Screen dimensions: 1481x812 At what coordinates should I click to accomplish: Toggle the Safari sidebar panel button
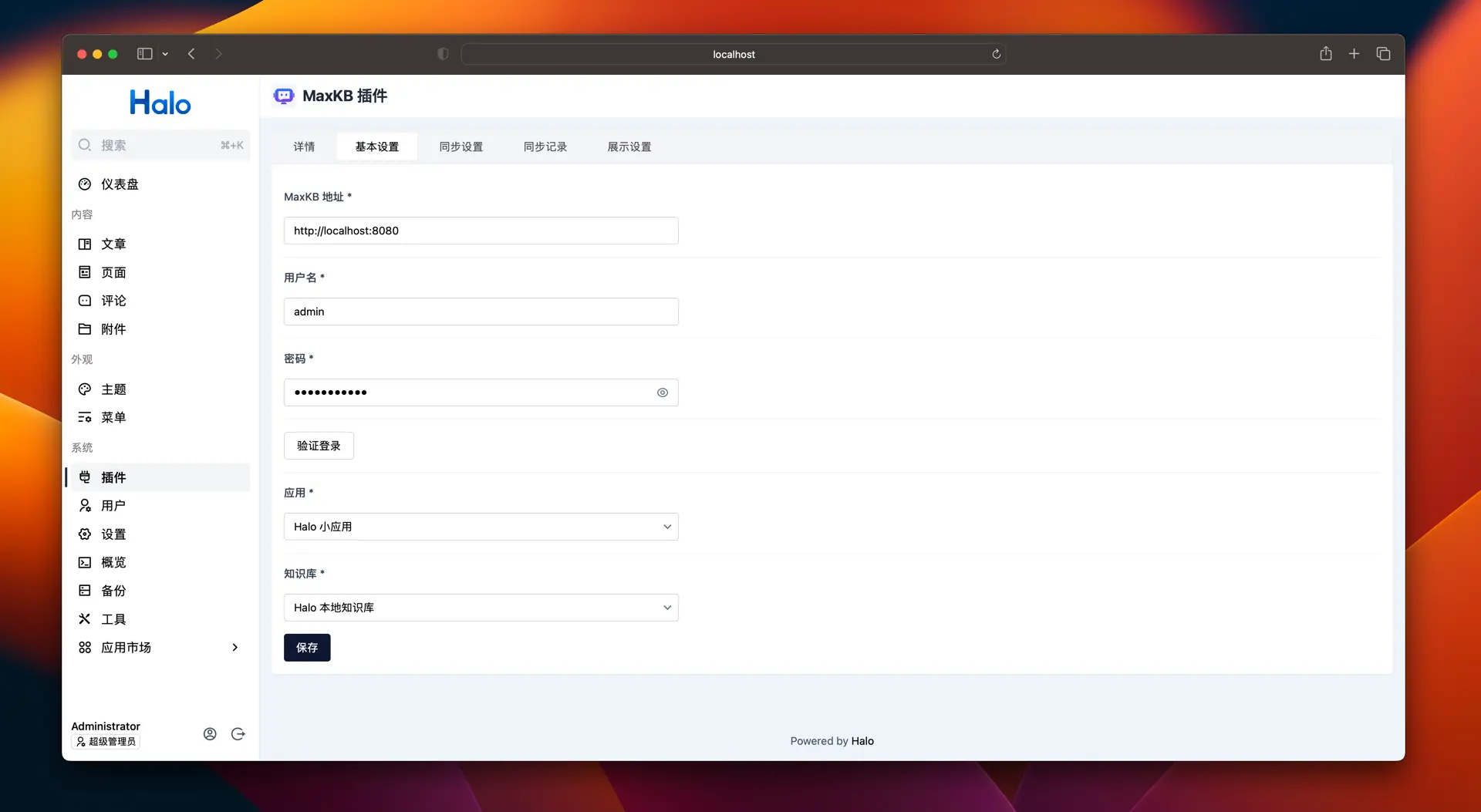144,54
